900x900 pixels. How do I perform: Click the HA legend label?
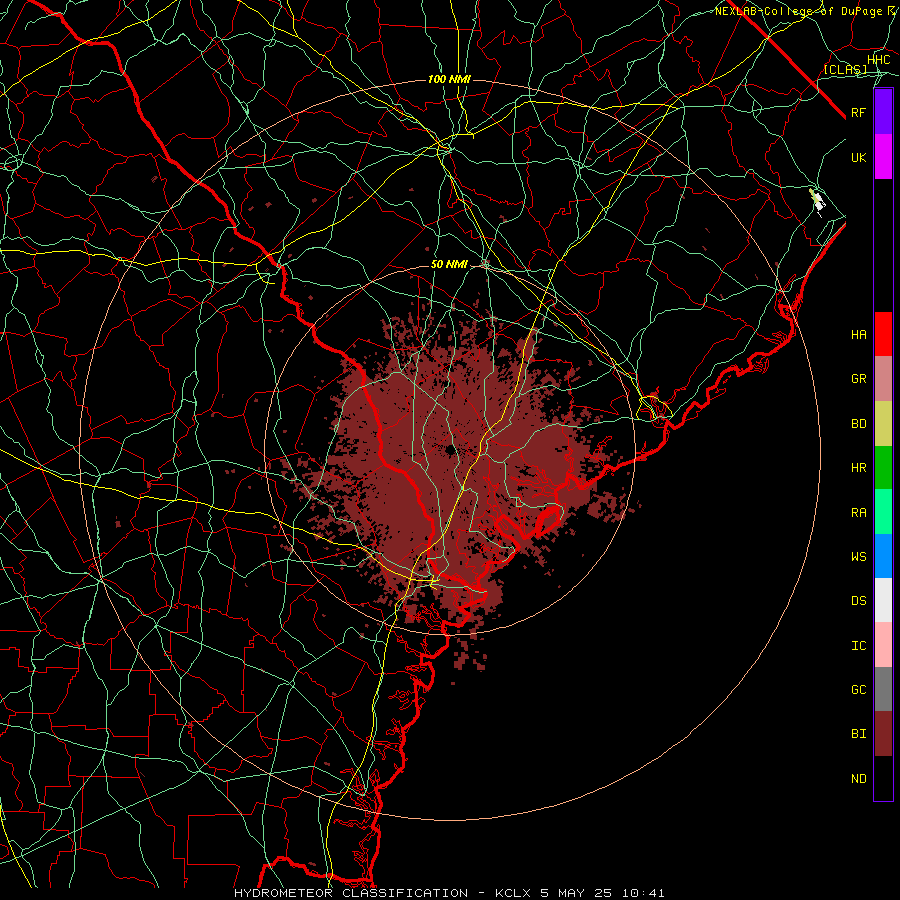click(858, 335)
